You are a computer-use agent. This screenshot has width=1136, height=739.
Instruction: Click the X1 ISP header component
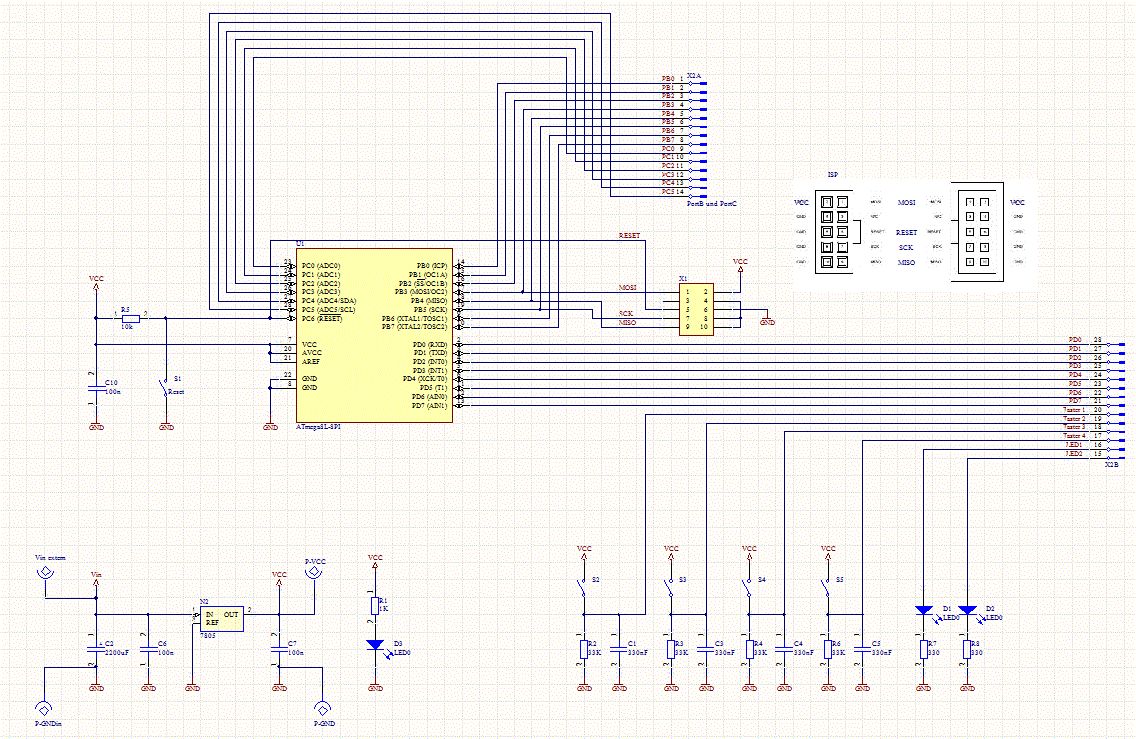coord(696,309)
